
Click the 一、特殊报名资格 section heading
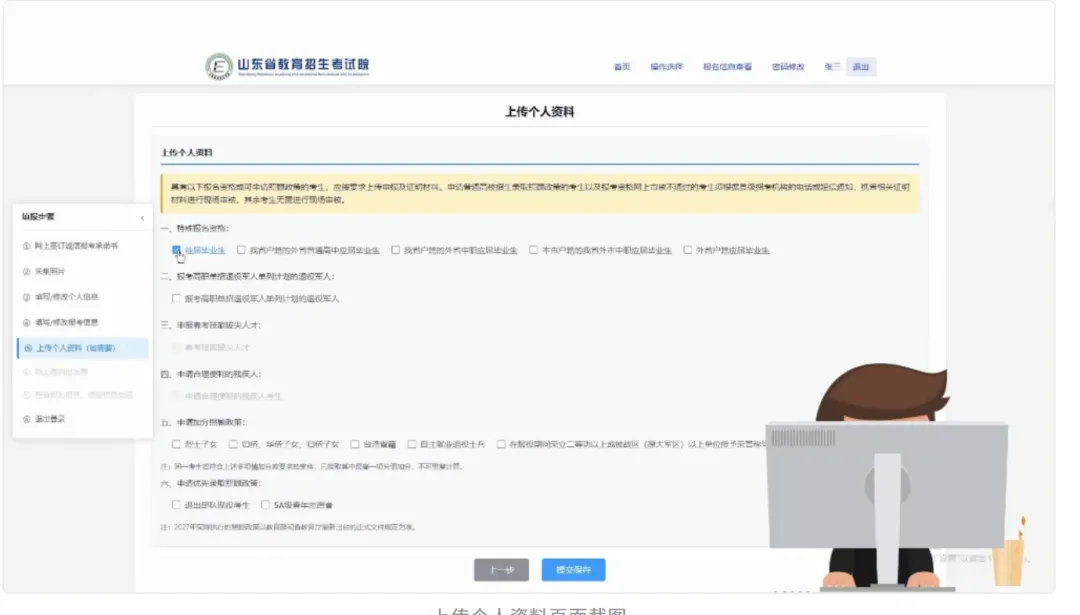click(x=195, y=228)
